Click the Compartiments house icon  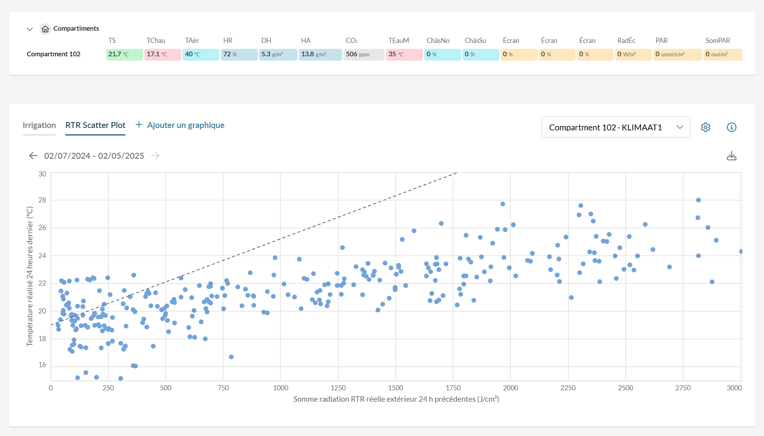tap(45, 29)
